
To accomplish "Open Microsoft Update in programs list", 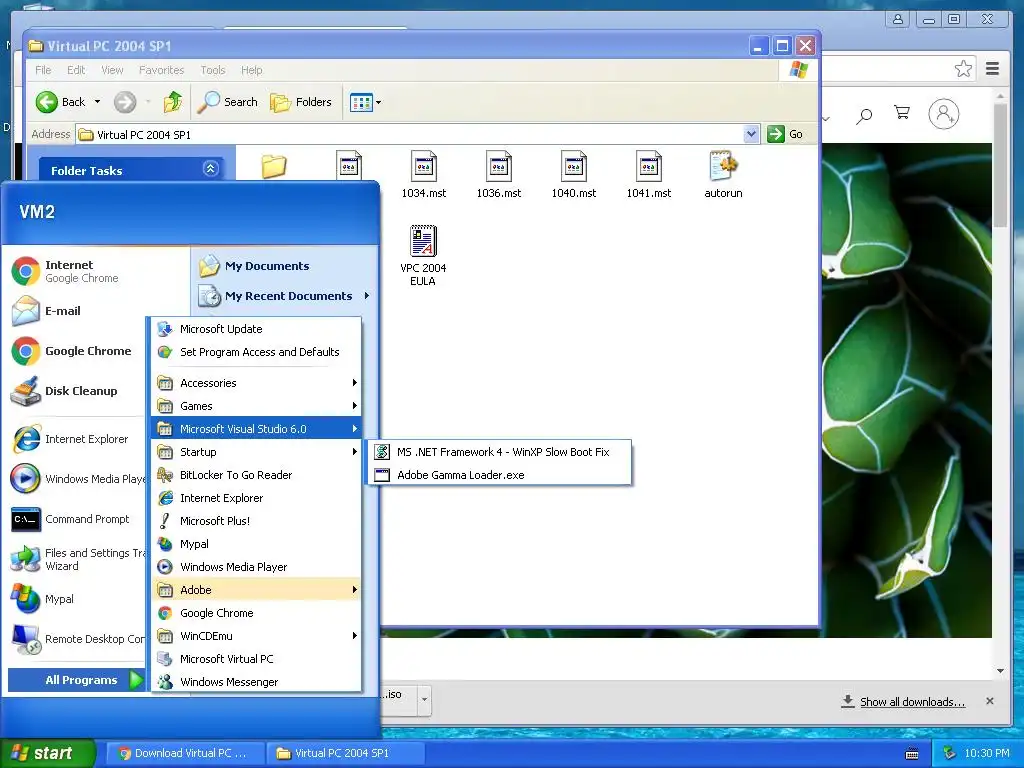I will click(x=256, y=329).
